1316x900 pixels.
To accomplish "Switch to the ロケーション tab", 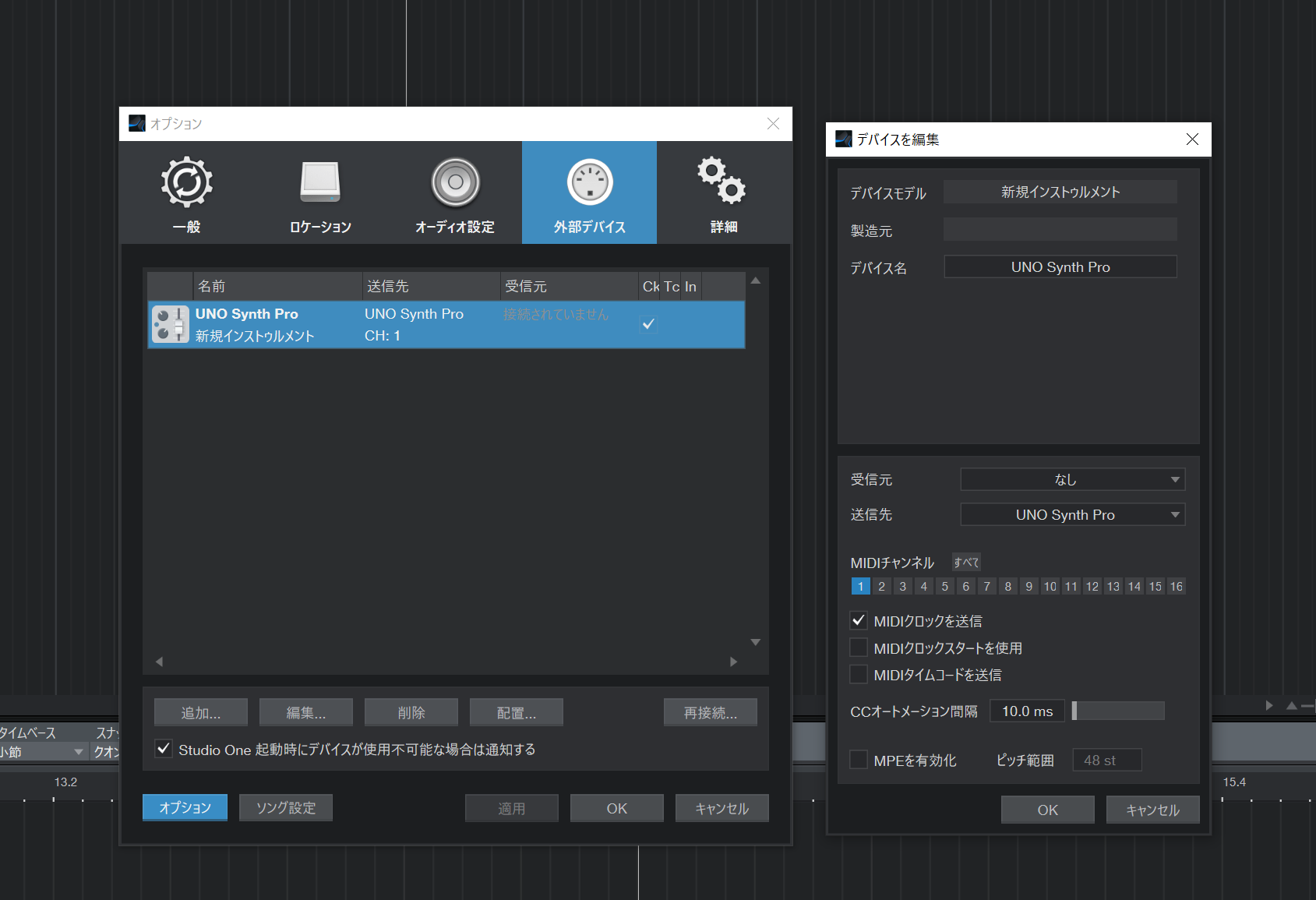I will [320, 192].
